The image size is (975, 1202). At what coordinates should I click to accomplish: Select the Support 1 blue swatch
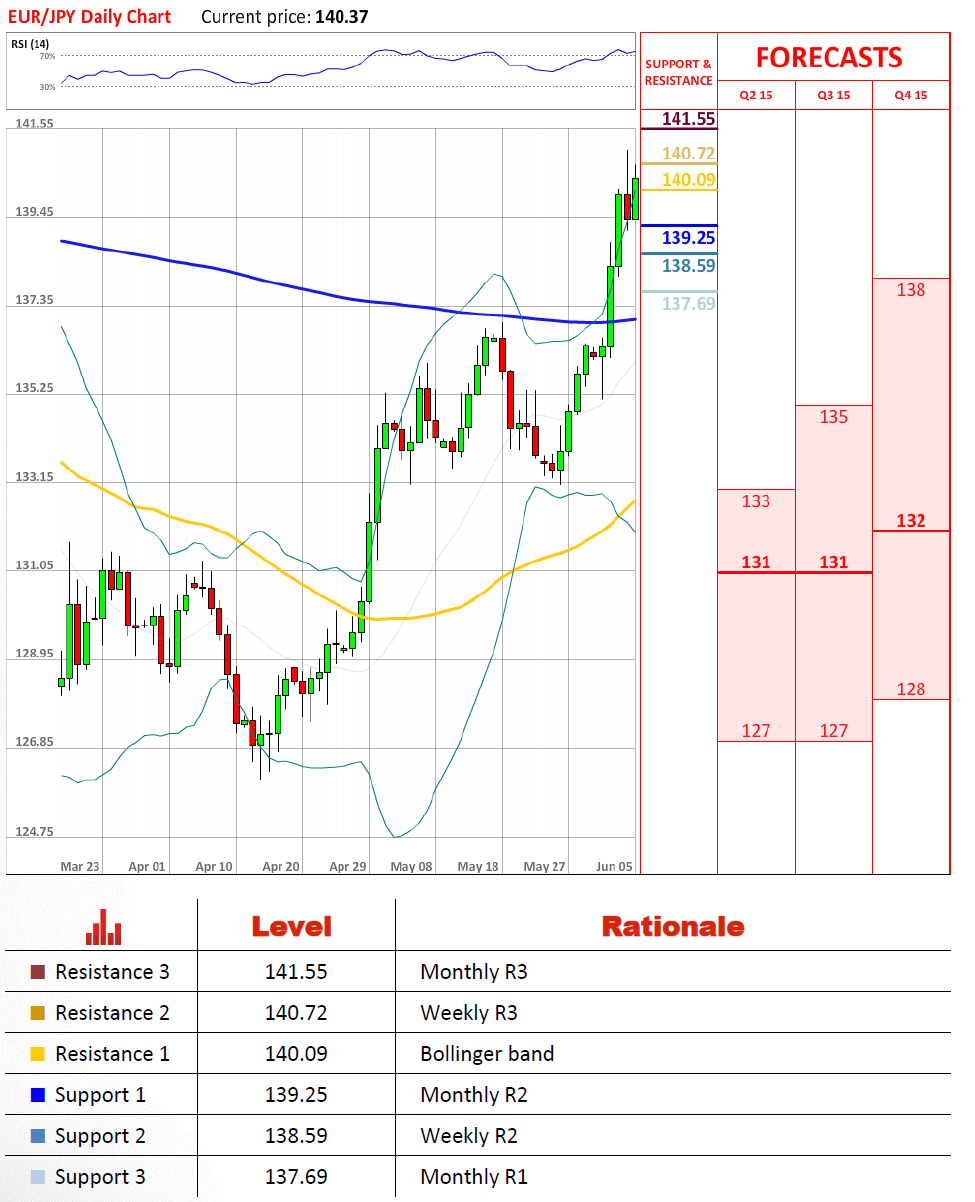click(x=38, y=1095)
